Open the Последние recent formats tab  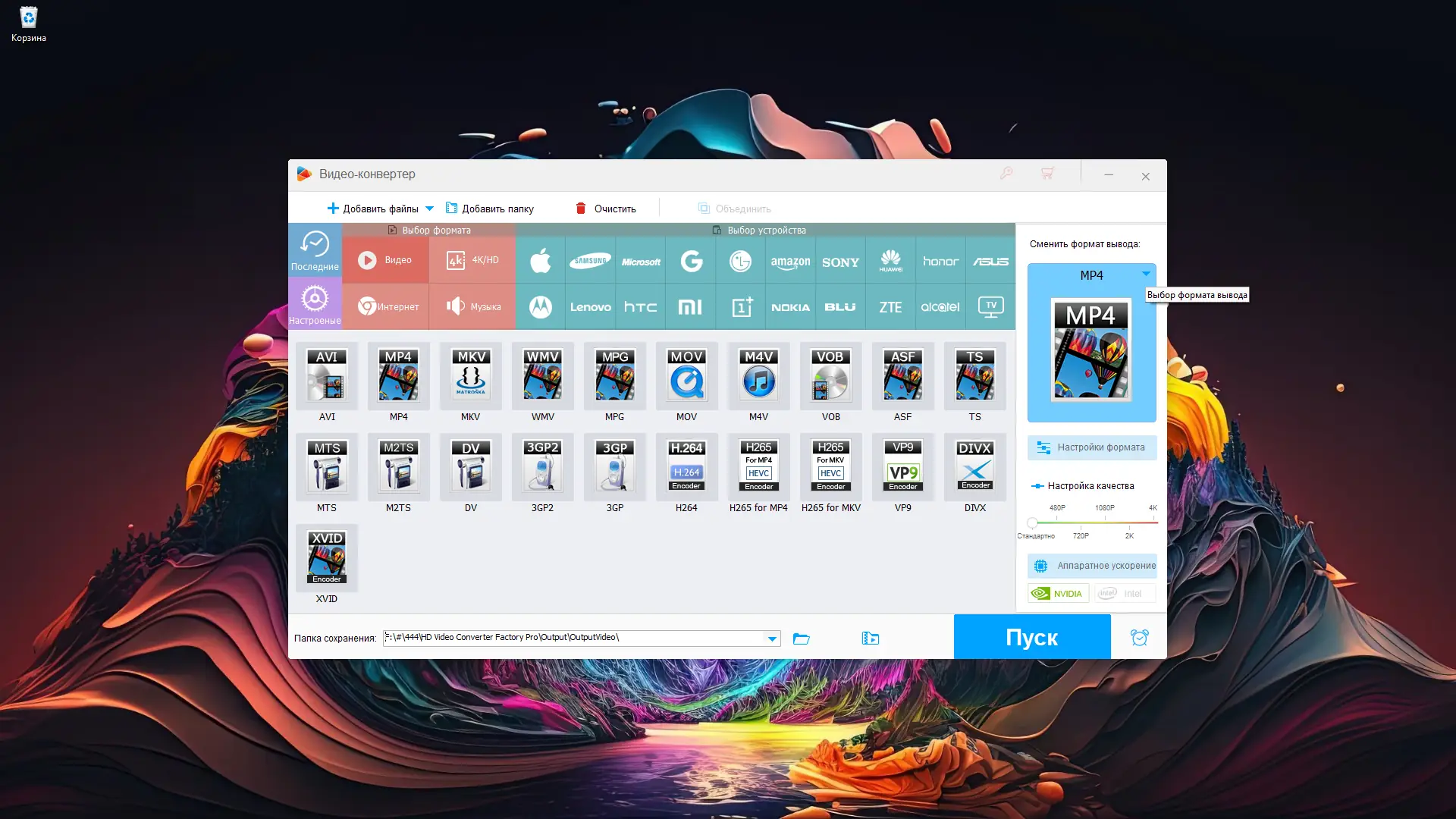click(315, 249)
